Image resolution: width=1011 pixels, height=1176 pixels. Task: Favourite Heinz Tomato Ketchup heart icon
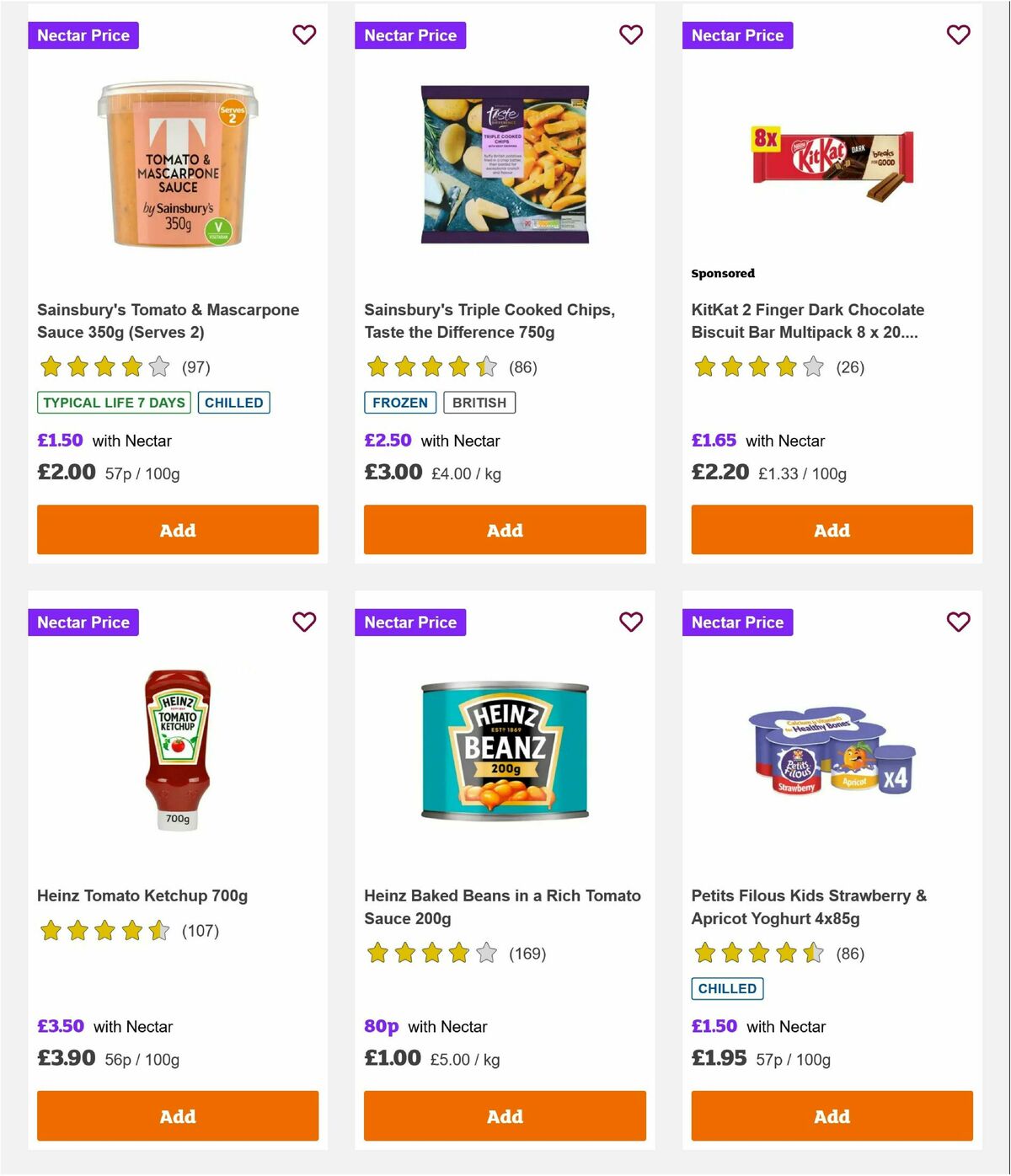point(304,622)
